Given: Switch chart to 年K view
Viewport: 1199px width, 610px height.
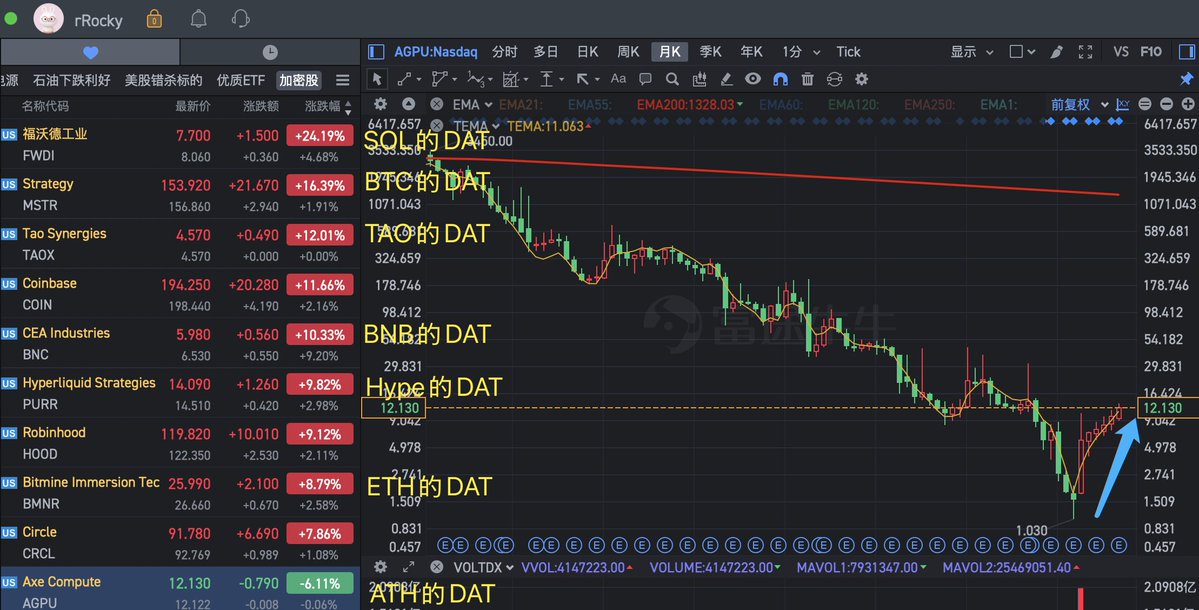Looking at the screenshot, I should pyautogui.click(x=751, y=51).
